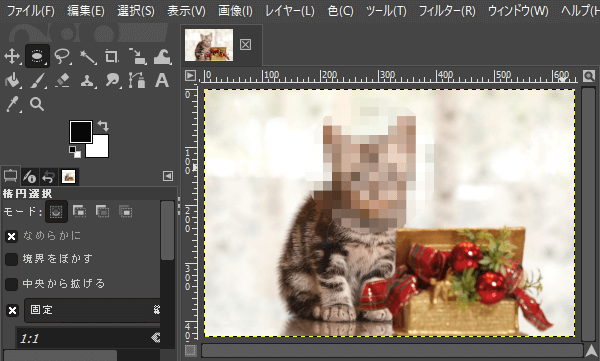
Task: Open the image menu arrow beside ruler
Action: (190, 75)
